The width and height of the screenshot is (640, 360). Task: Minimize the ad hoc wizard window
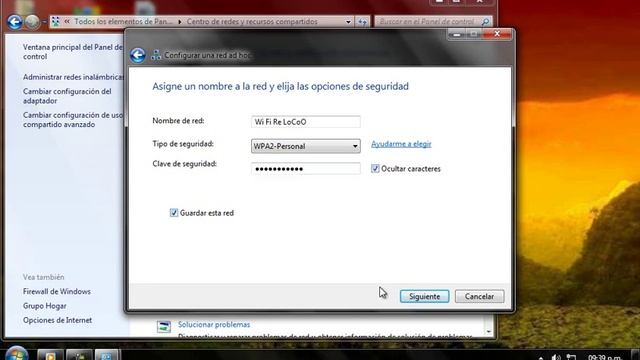pos(457,35)
